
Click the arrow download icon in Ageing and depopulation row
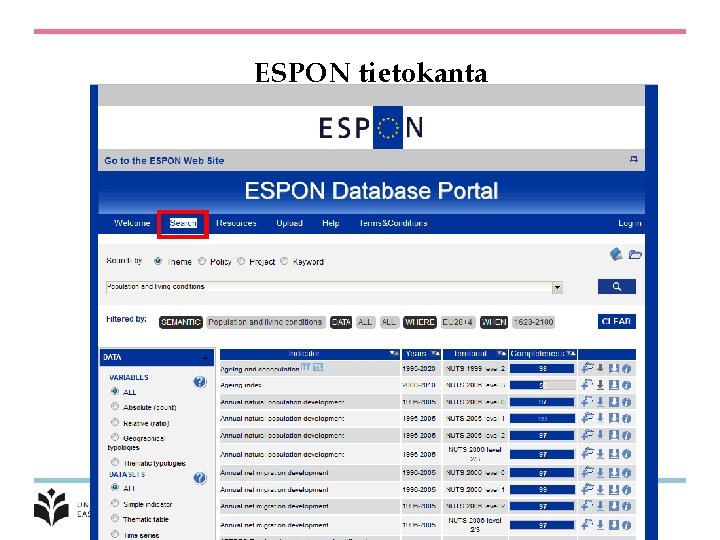point(600,368)
